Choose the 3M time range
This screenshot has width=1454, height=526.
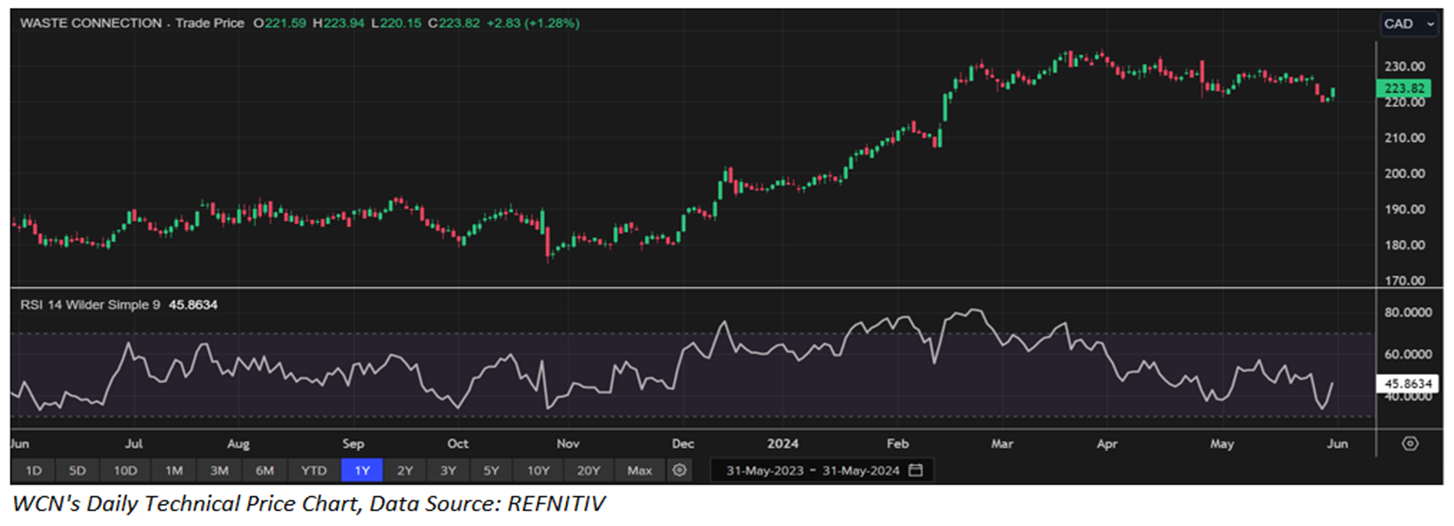point(220,470)
